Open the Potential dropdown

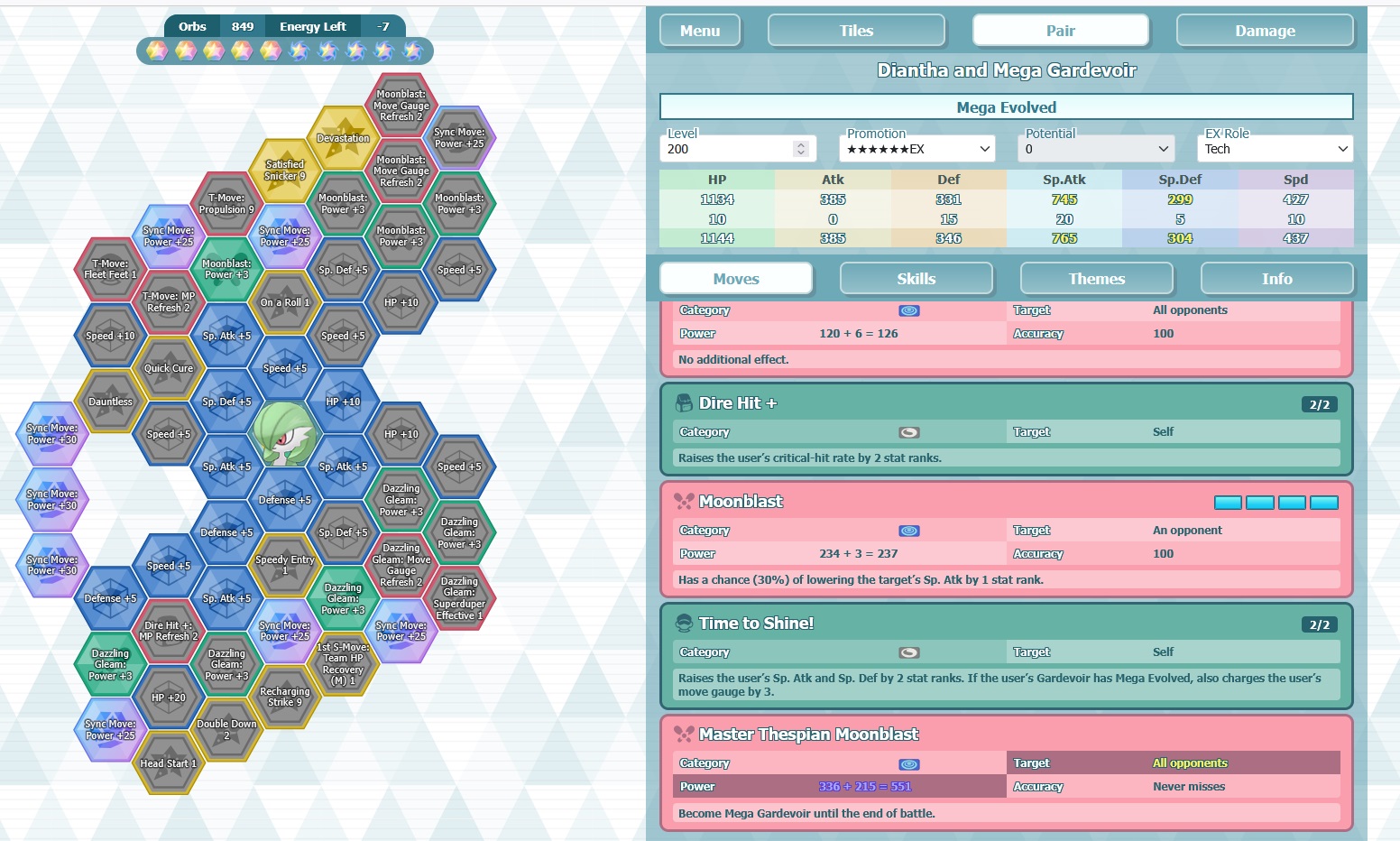[1096, 149]
